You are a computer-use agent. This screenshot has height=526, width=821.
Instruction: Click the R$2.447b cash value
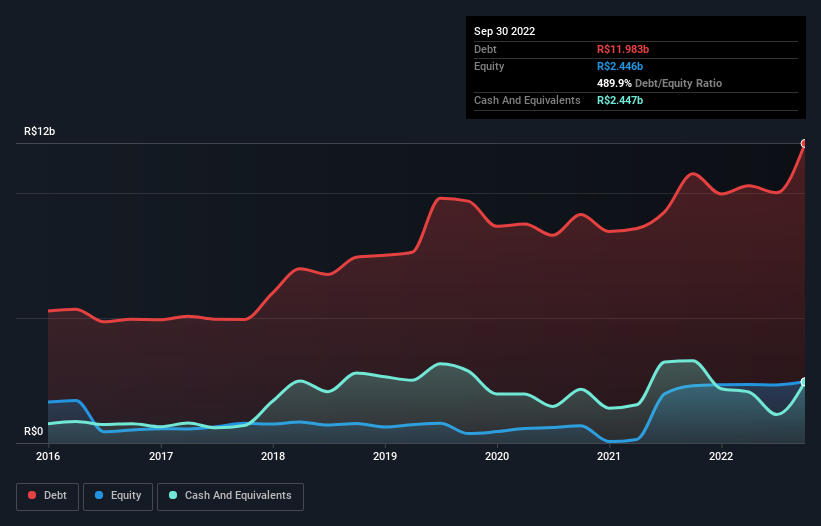click(620, 100)
